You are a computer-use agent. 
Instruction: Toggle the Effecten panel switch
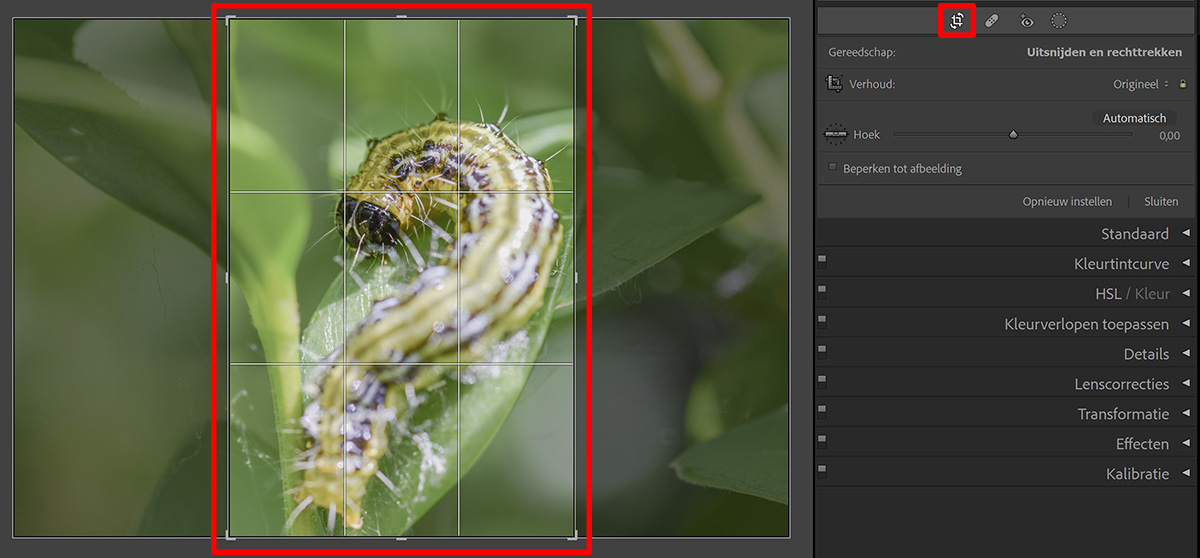[822, 440]
